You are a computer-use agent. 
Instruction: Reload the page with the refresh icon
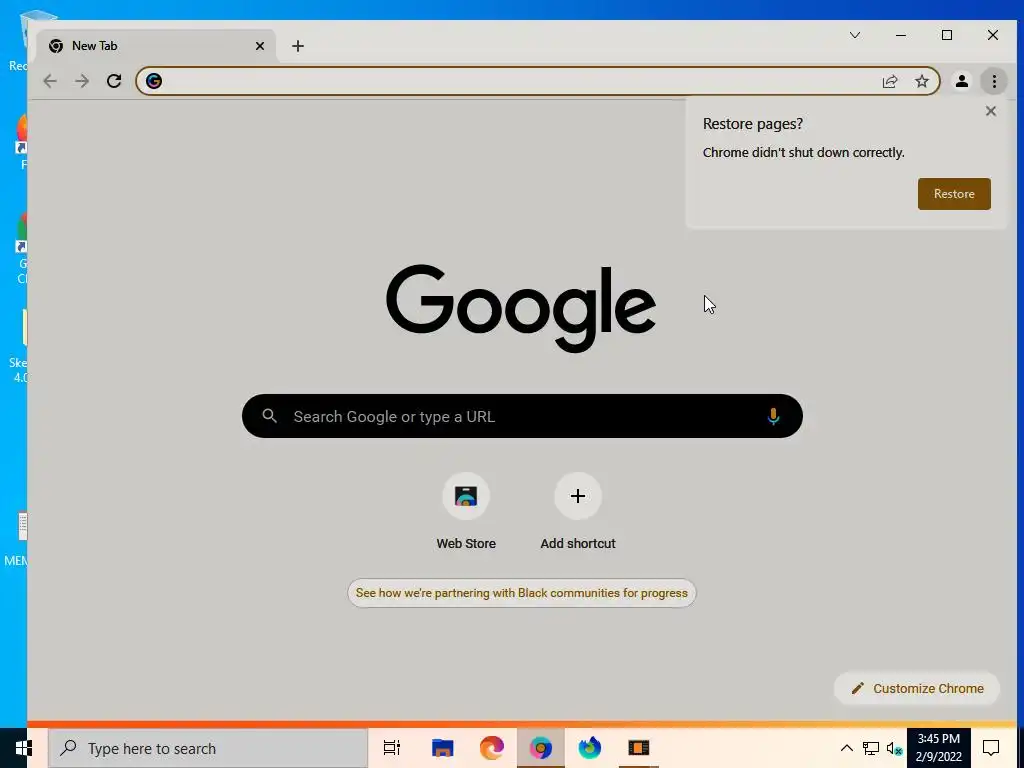pyautogui.click(x=114, y=81)
